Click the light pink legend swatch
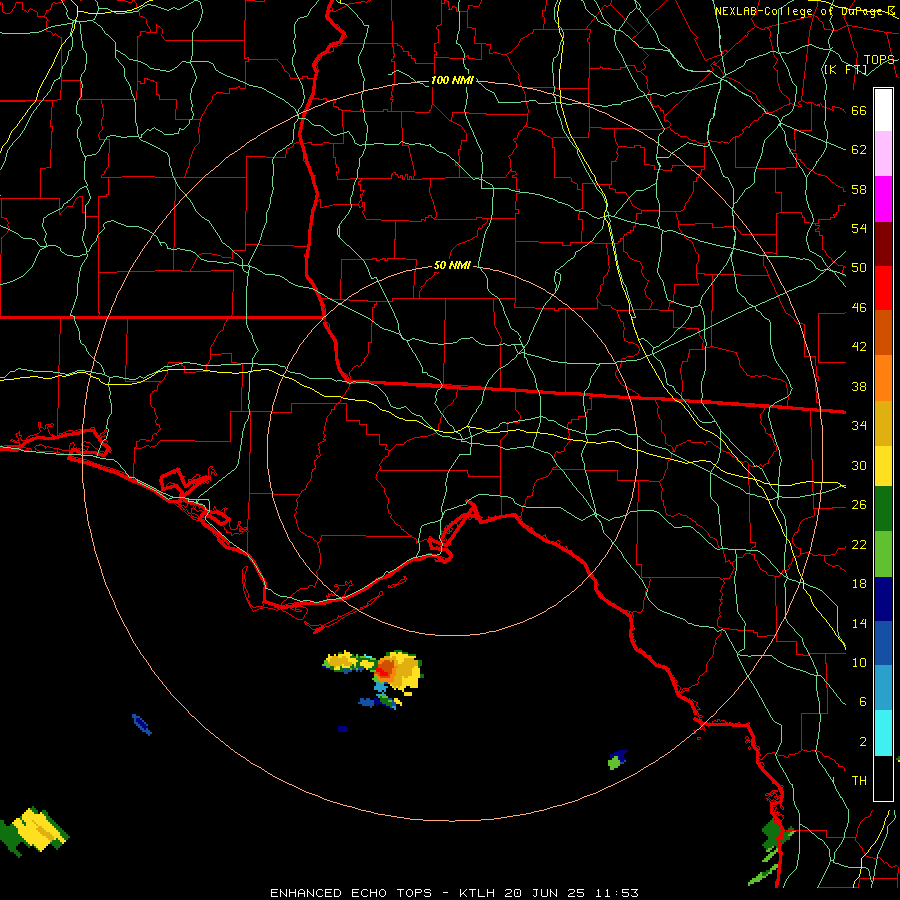The image size is (900, 900). pyautogui.click(x=883, y=153)
